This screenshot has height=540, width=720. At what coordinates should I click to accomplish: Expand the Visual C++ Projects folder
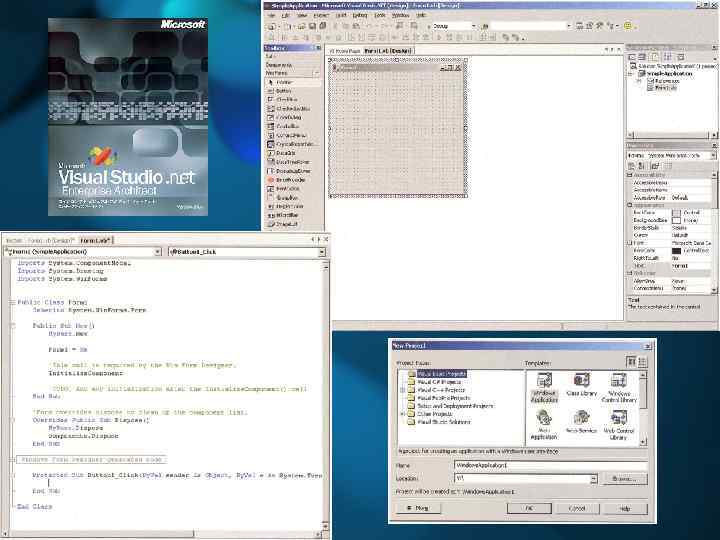[403, 390]
